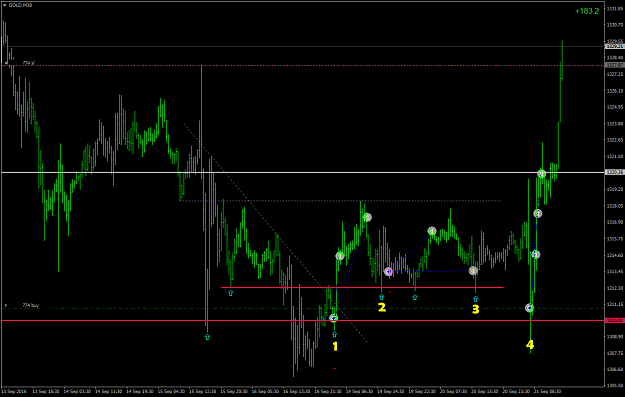Click the cyan up arrow above yellow number 1
The image size is (625, 397).
click(334, 335)
